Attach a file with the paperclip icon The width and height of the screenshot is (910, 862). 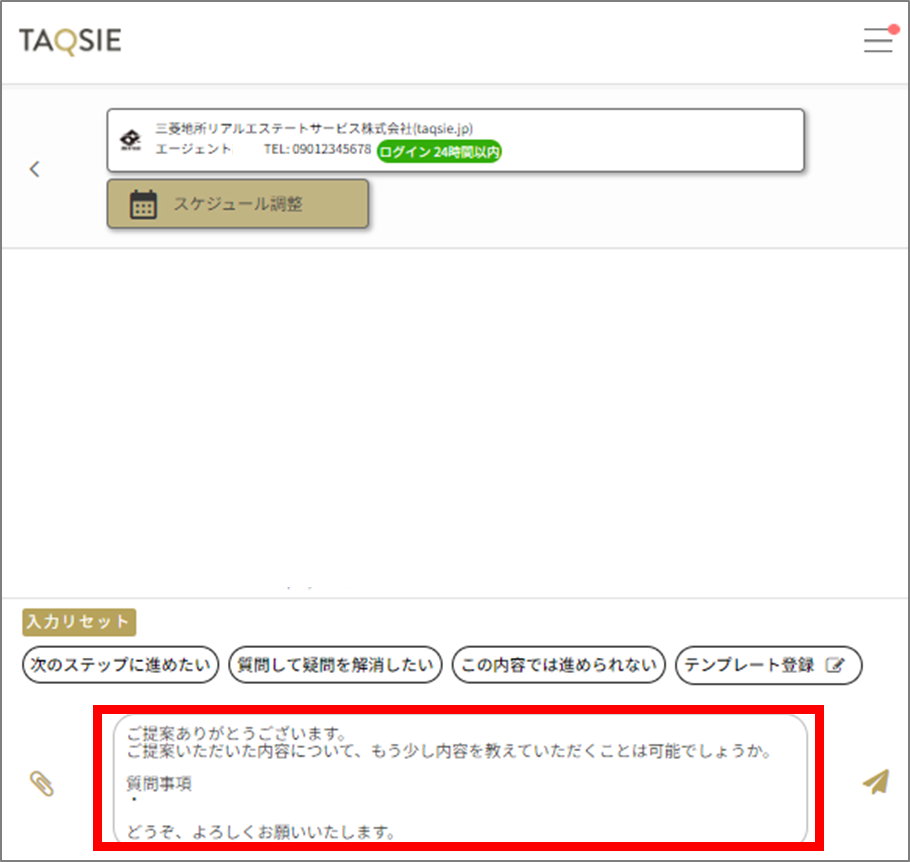(42, 784)
